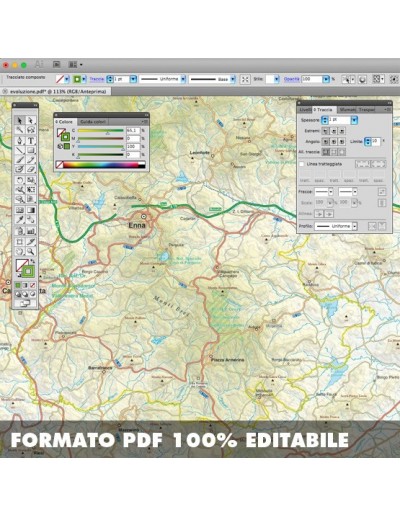Open the fill color dropdown in control bar
The width and height of the screenshot is (400, 517).
pos(67,79)
